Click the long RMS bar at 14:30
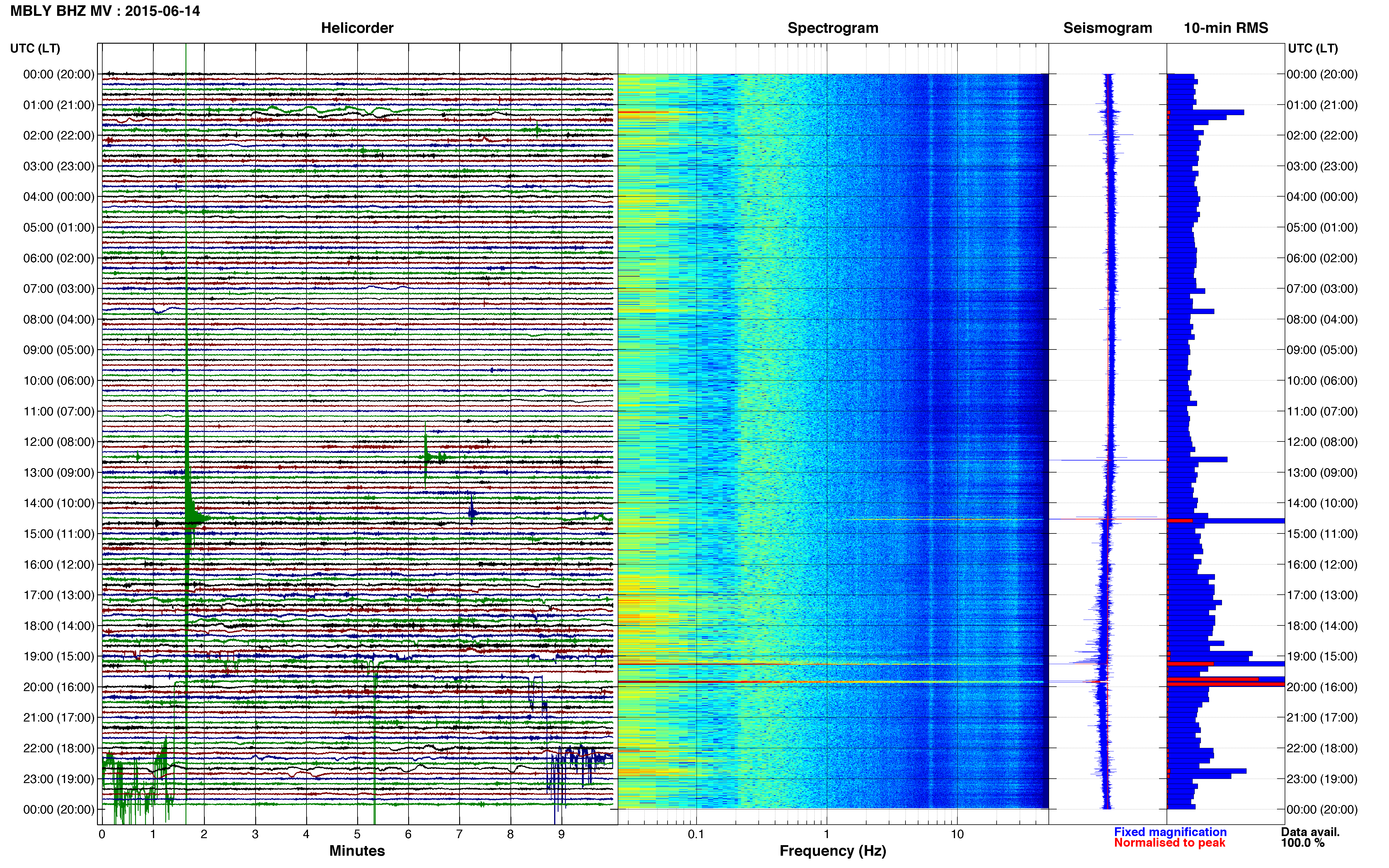Screen dimensions: 1389x868 [1226, 521]
